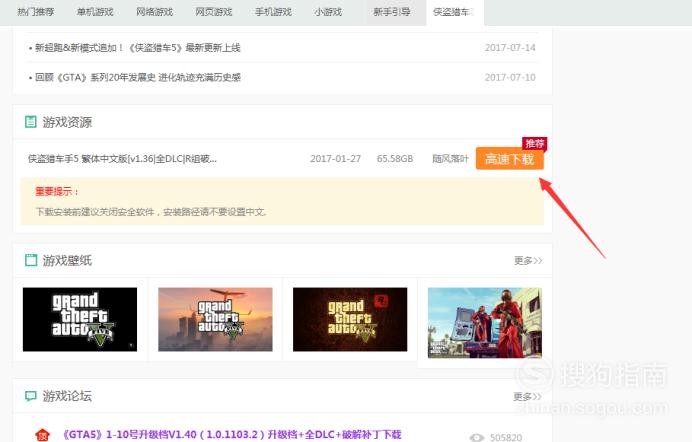This screenshot has width=692, height=442.
Task: Open article 回顾《GTA》系列20年发展史
Action: pyautogui.click(x=138, y=77)
